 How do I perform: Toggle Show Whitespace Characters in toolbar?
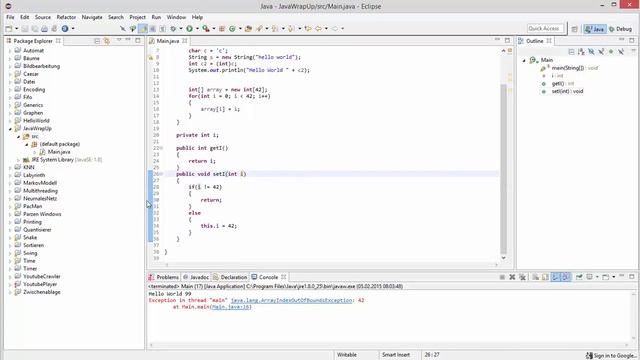(162, 29)
